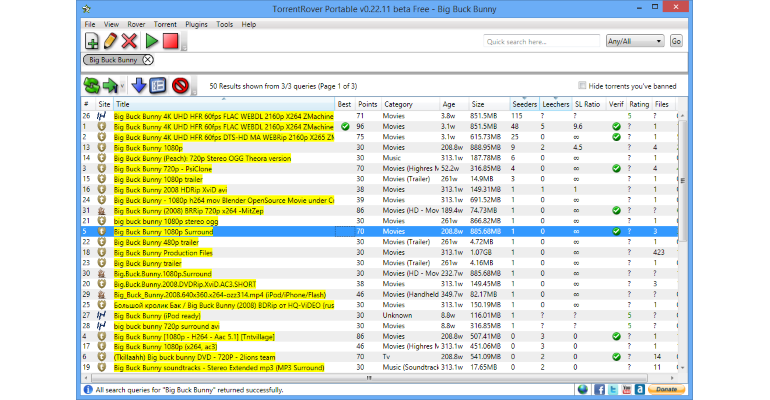Open the Help menu
The image size is (770, 400).
[x=248, y=24]
